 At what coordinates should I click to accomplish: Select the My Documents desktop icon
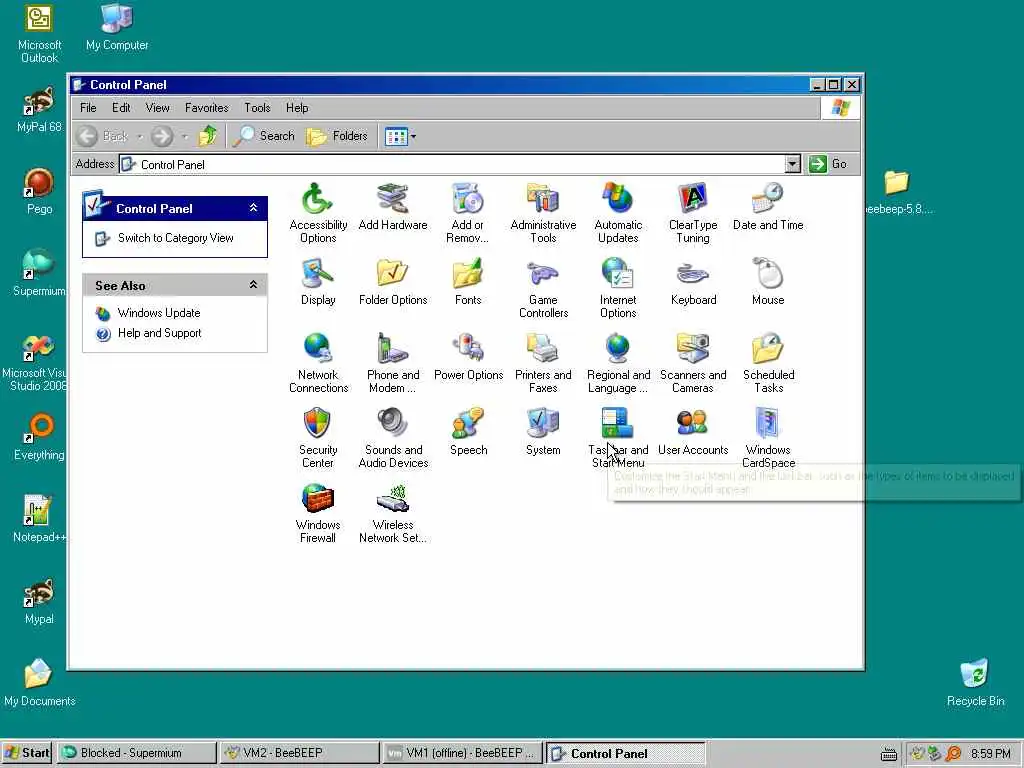(x=39, y=683)
